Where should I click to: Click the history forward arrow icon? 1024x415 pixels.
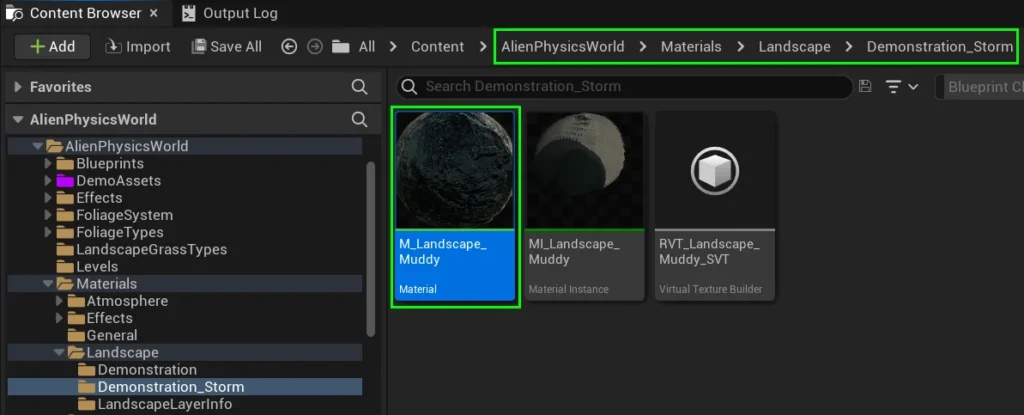(314, 47)
